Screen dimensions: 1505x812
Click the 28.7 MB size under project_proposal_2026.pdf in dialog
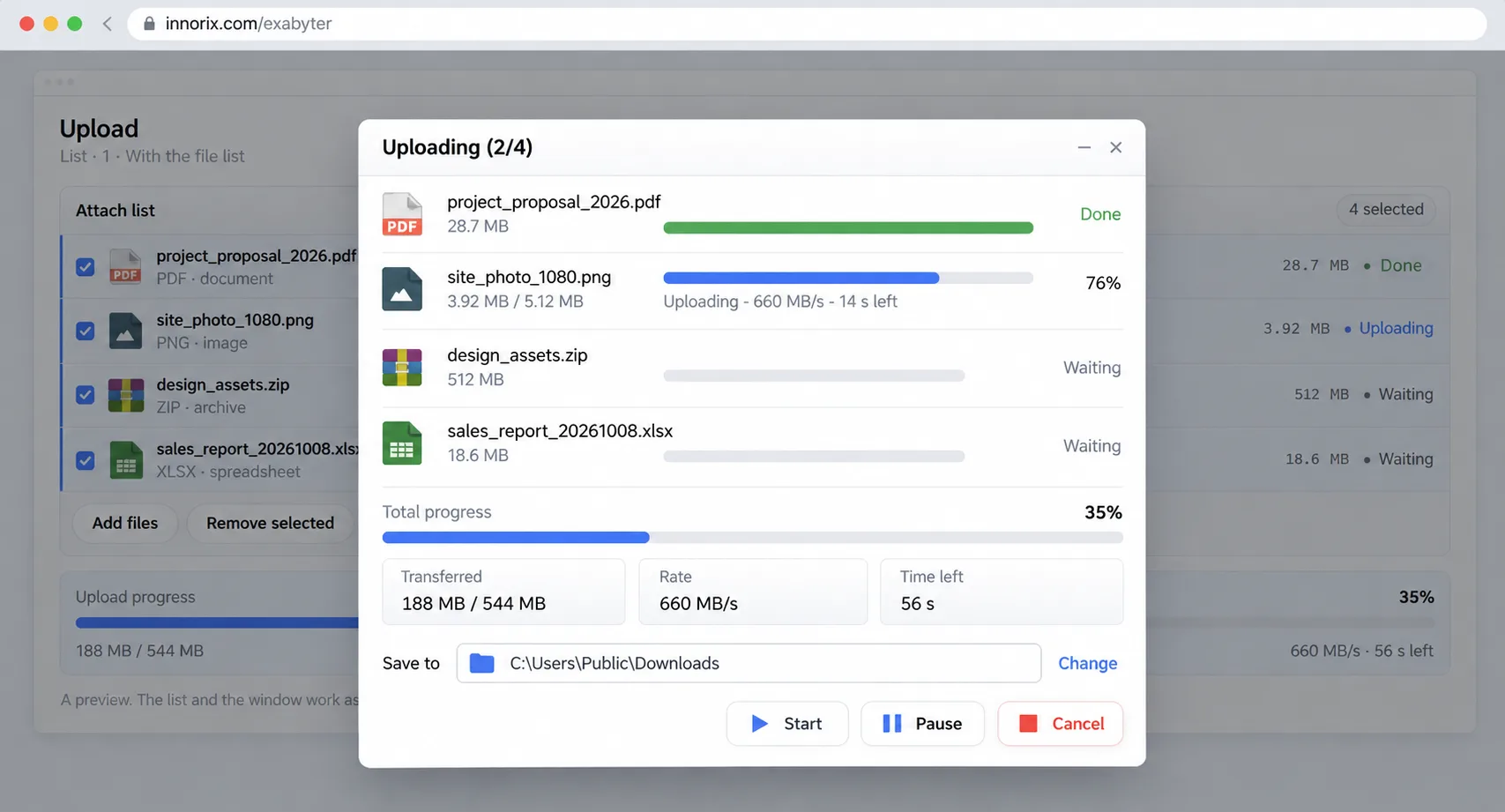[478, 227]
